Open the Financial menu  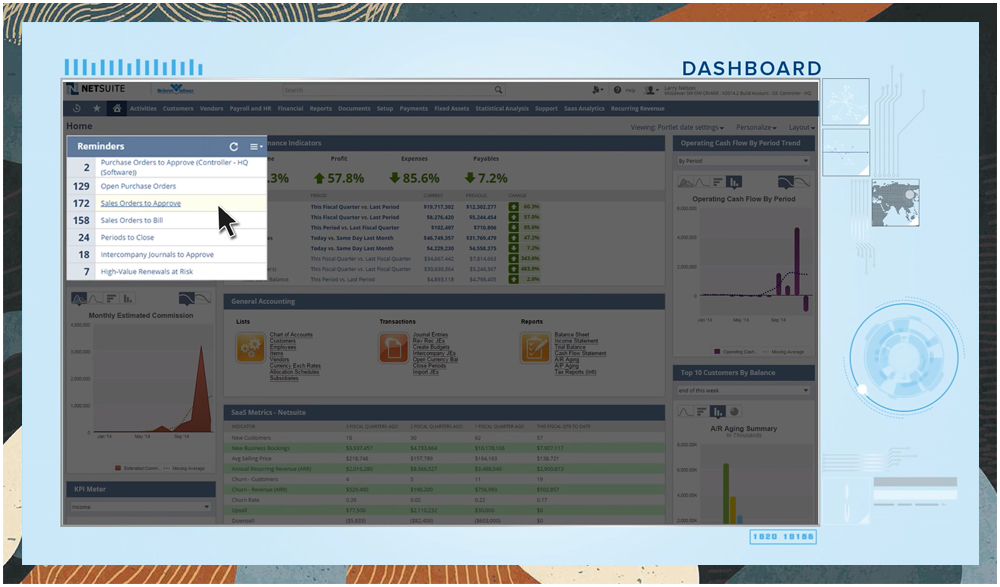[x=290, y=108]
